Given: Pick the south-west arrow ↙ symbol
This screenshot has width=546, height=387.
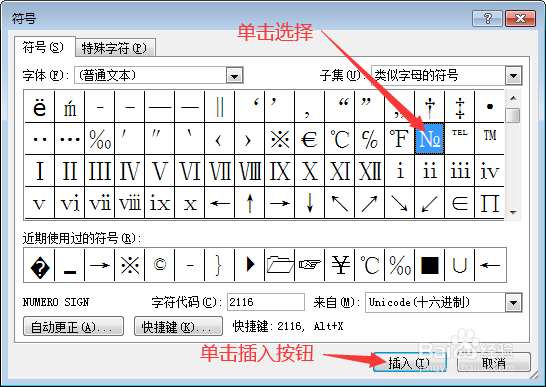Looking at the screenshot, I should coord(429,203).
